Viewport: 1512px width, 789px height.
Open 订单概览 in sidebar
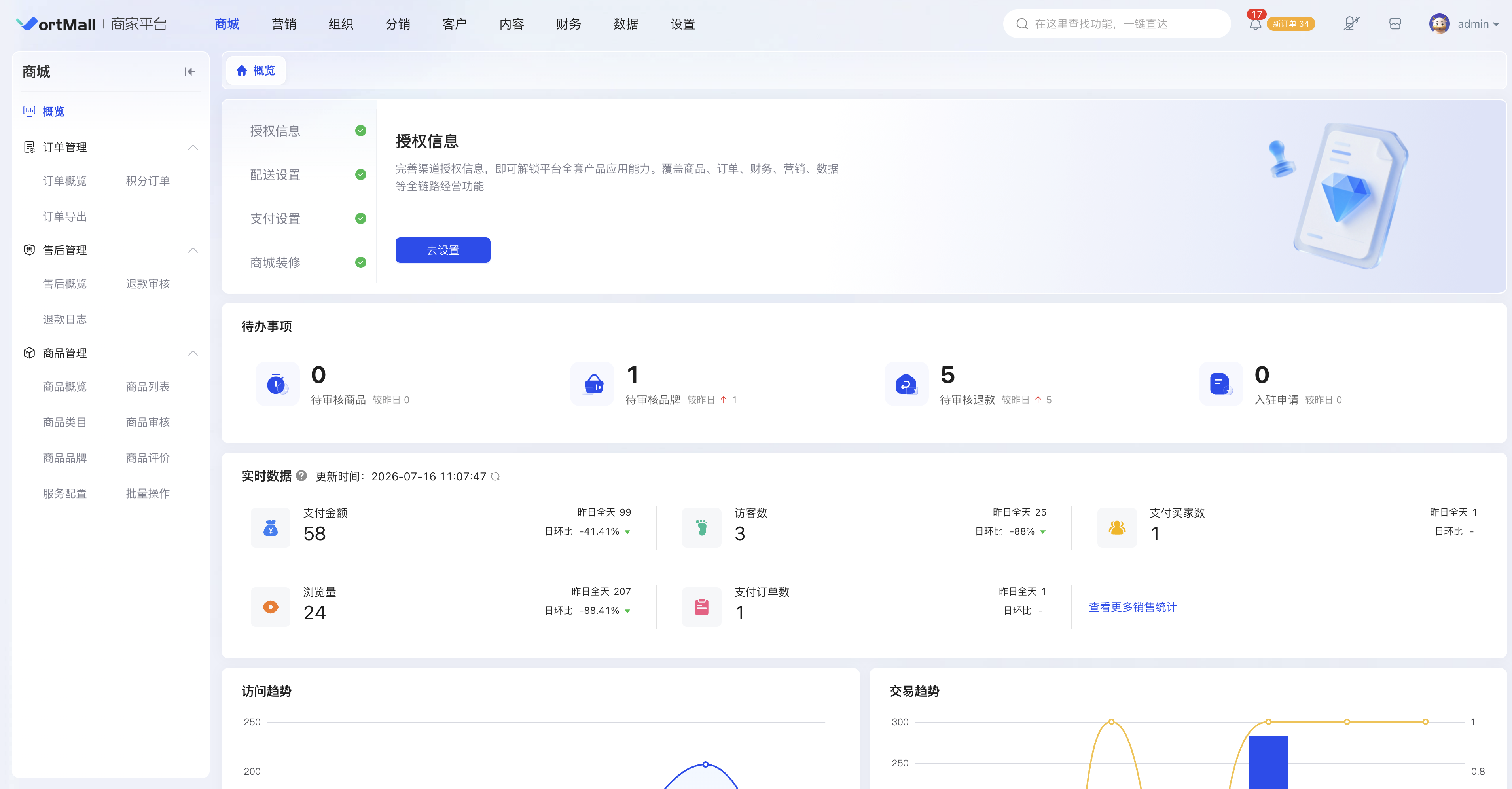click(64, 181)
